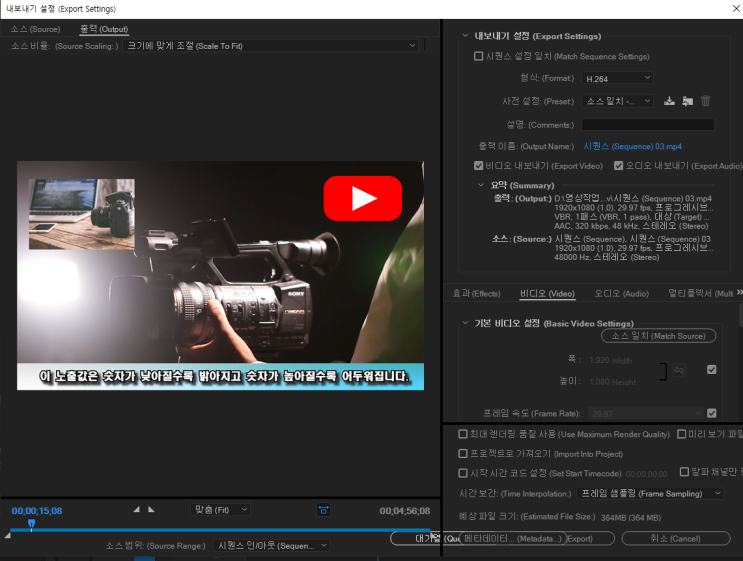This screenshot has height=561, width=743.
Task: Click the start timecode 00;00;00;00 value
Action: coord(646,474)
